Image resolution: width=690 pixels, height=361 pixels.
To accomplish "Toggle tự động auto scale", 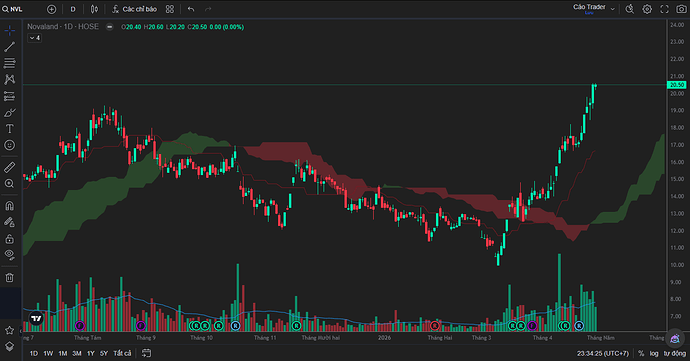I will pos(675,353).
